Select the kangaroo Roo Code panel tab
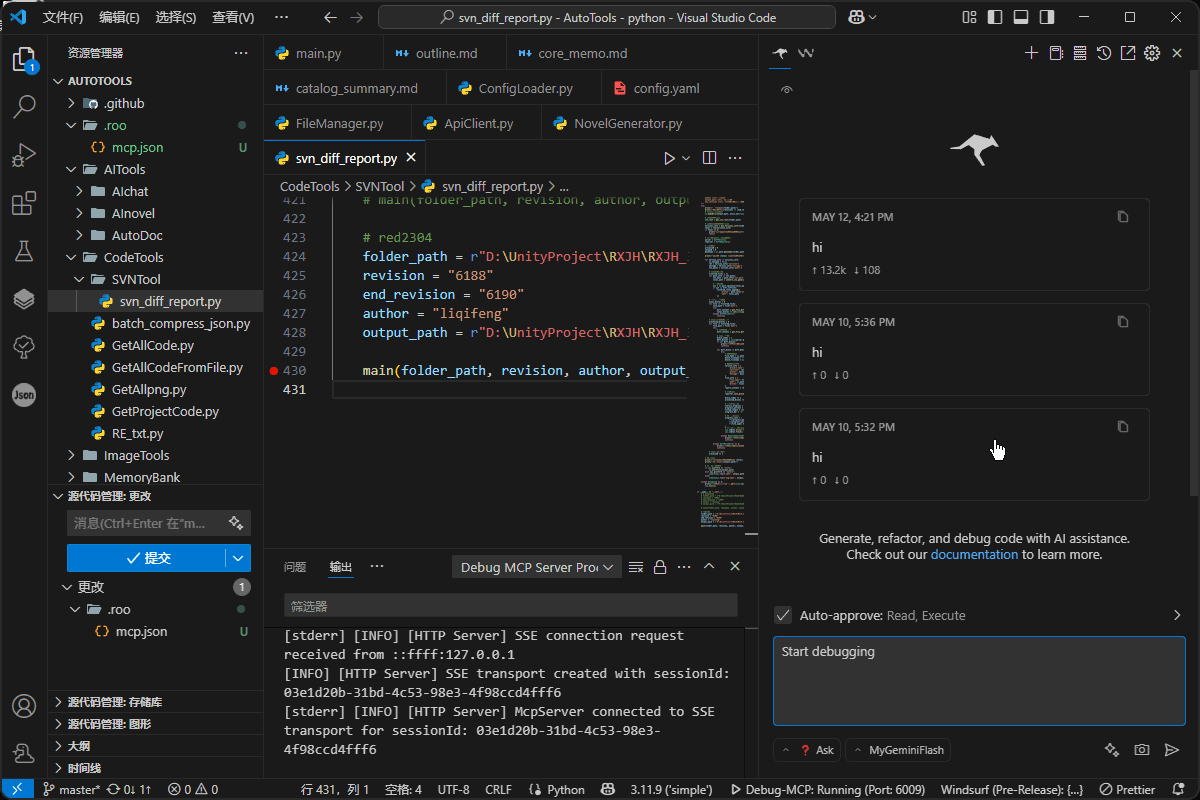1200x800 pixels. pyautogui.click(x=780, y=53)
